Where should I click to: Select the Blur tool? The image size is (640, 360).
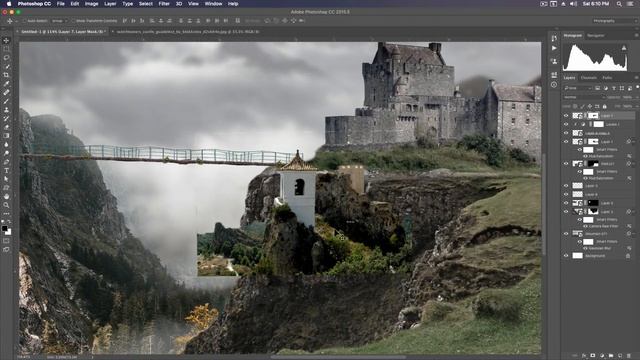(6, 144)
